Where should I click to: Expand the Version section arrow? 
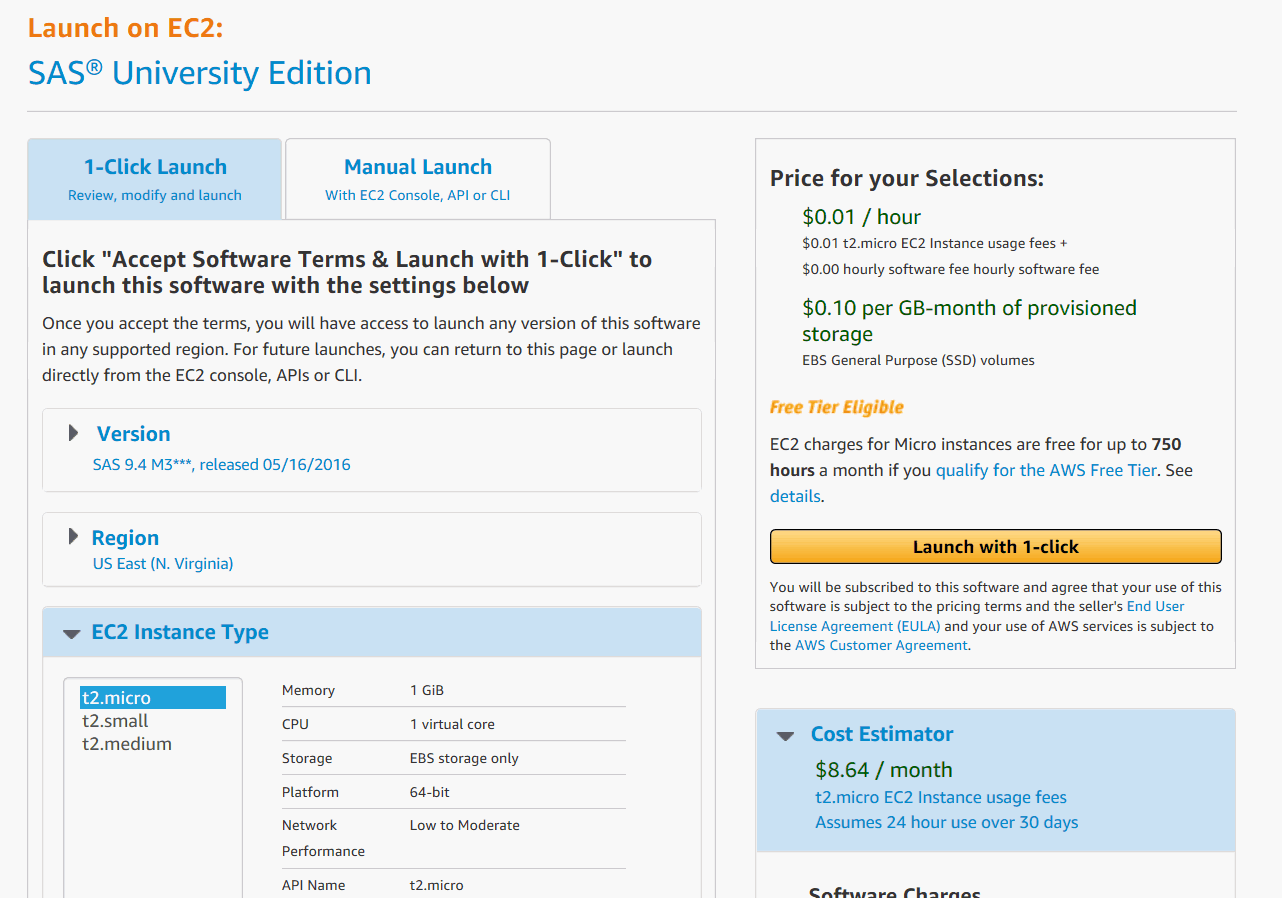[73, 433]
